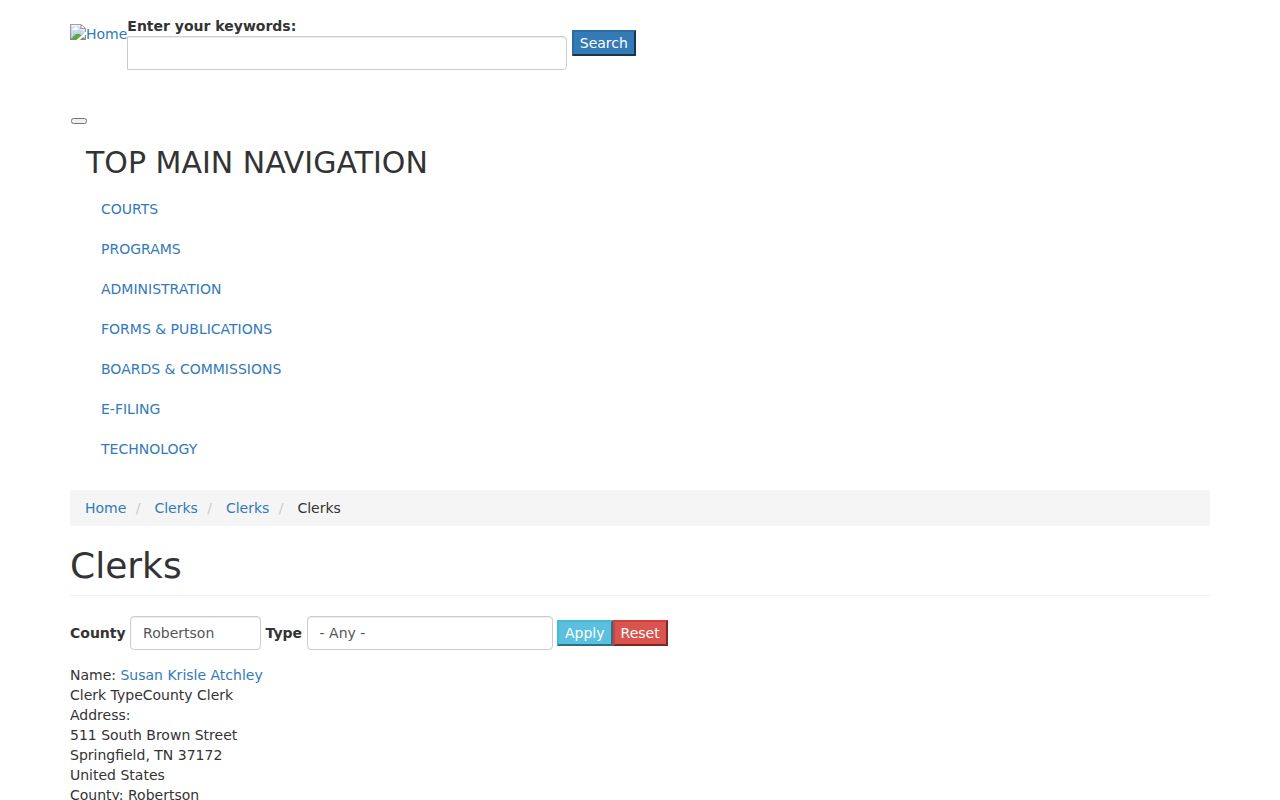Open the Programs navigation item
The image size is (1280, 800).
click(x=141, y=249)
